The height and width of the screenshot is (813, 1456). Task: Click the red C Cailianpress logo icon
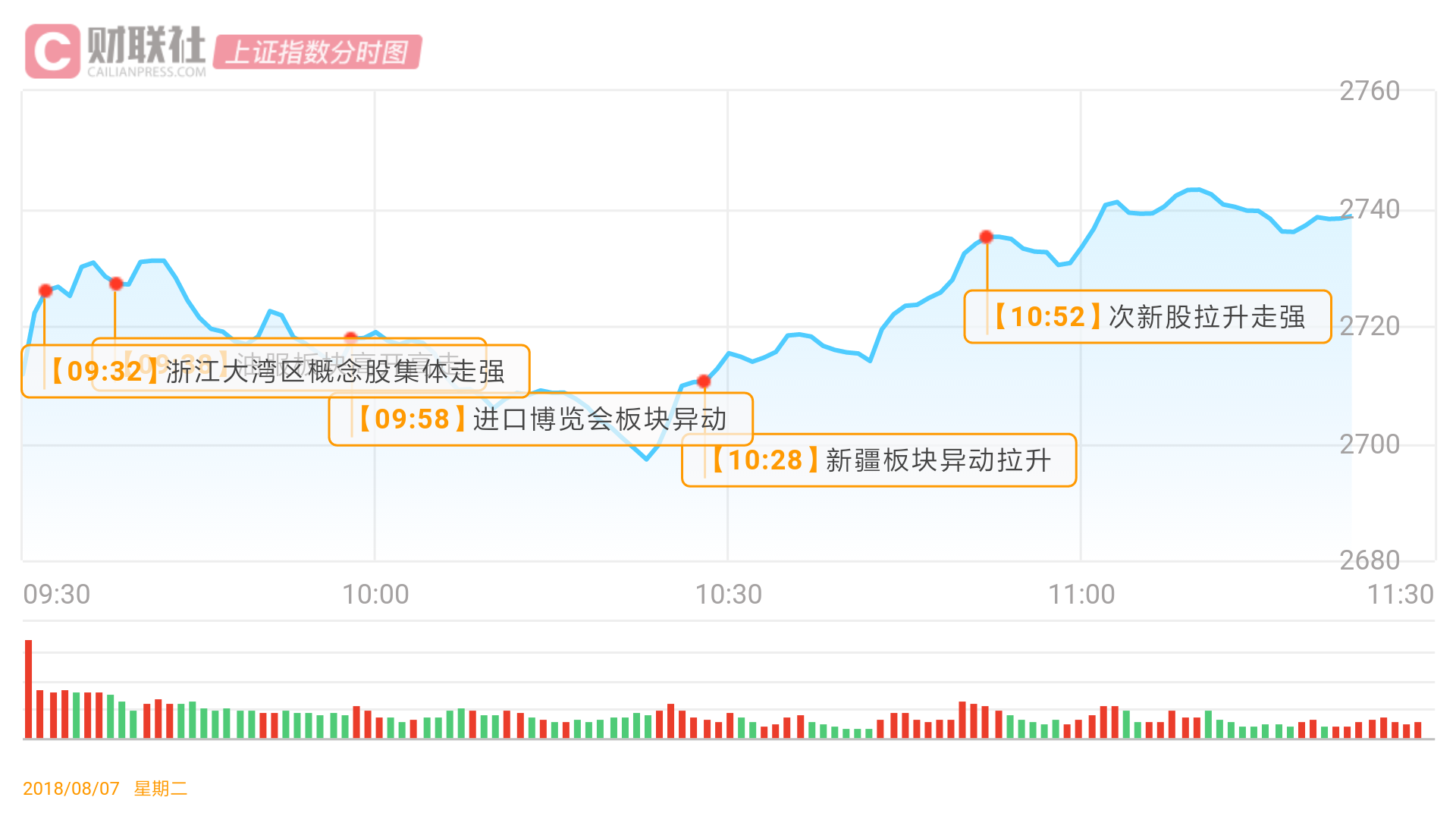tap(52, 51)
